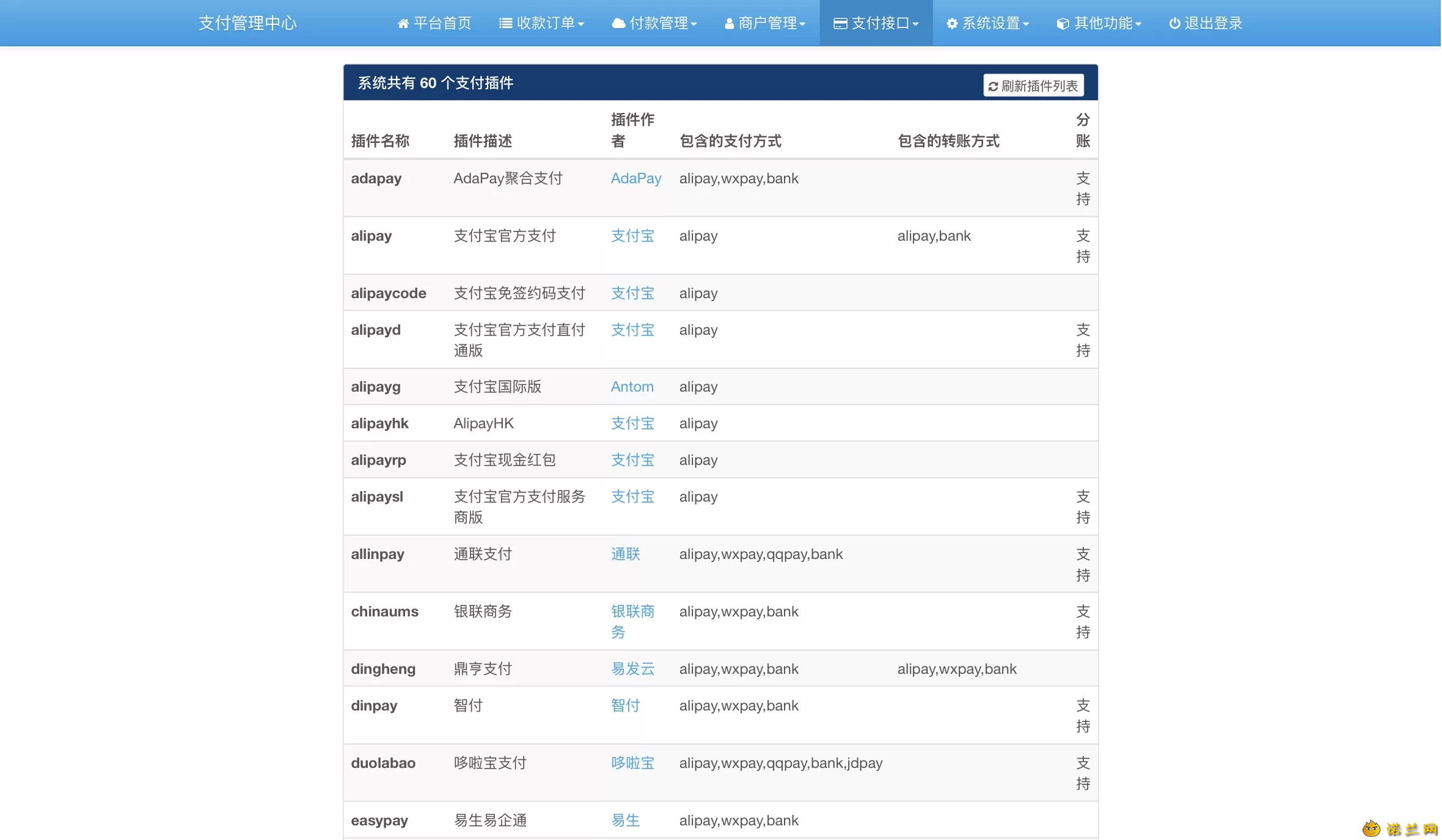Click the chinaums plugin name
The width and height of the screenshot is (1442, 840).
(384, 612)
